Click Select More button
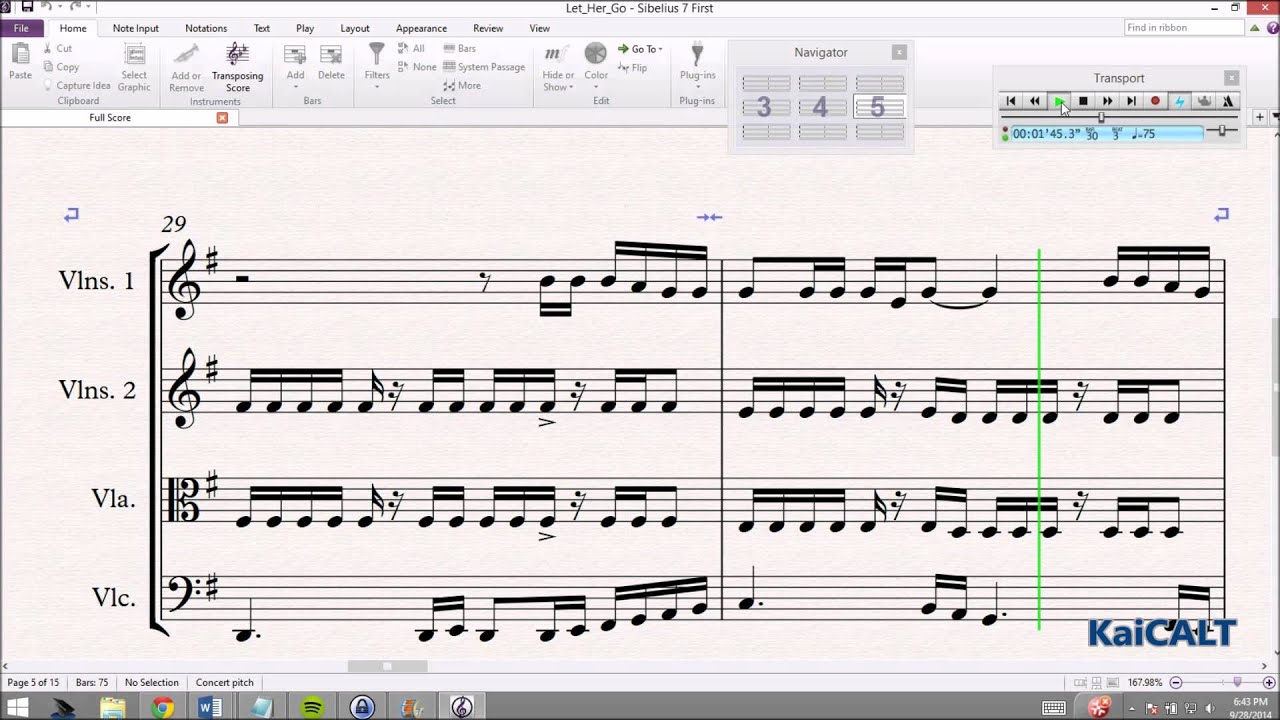The height and width of the screenshot is (720, 1280). (x=462, y=86)
